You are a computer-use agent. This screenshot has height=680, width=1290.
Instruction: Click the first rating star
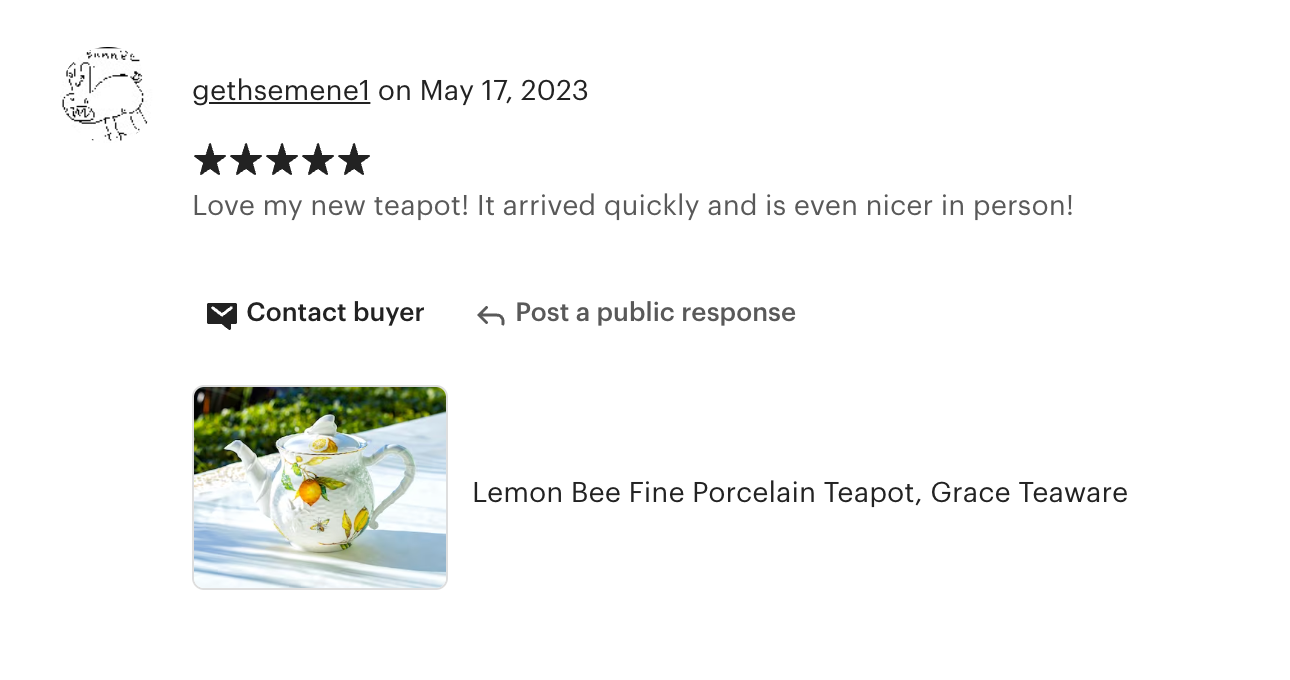click(x=209, y=160)
